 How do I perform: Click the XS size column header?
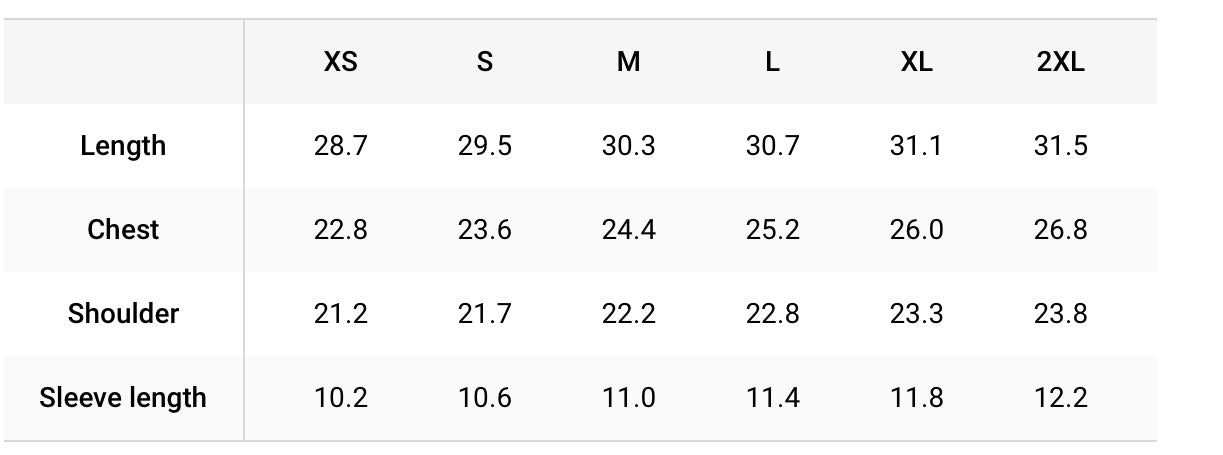tap(341, 62)
